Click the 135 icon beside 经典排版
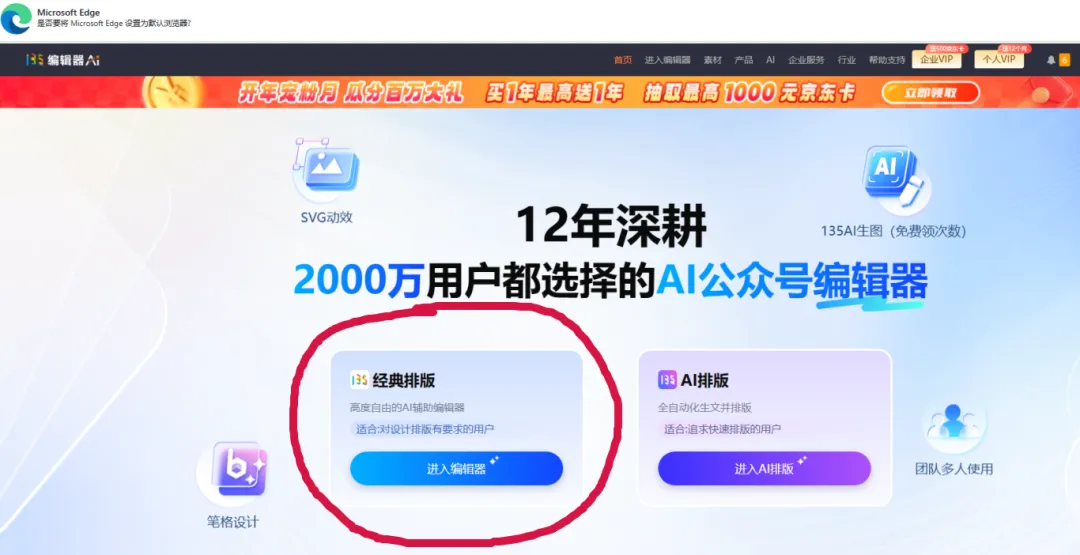The height and width of the screenshot is (555, 1080). (x=359, y=379)
